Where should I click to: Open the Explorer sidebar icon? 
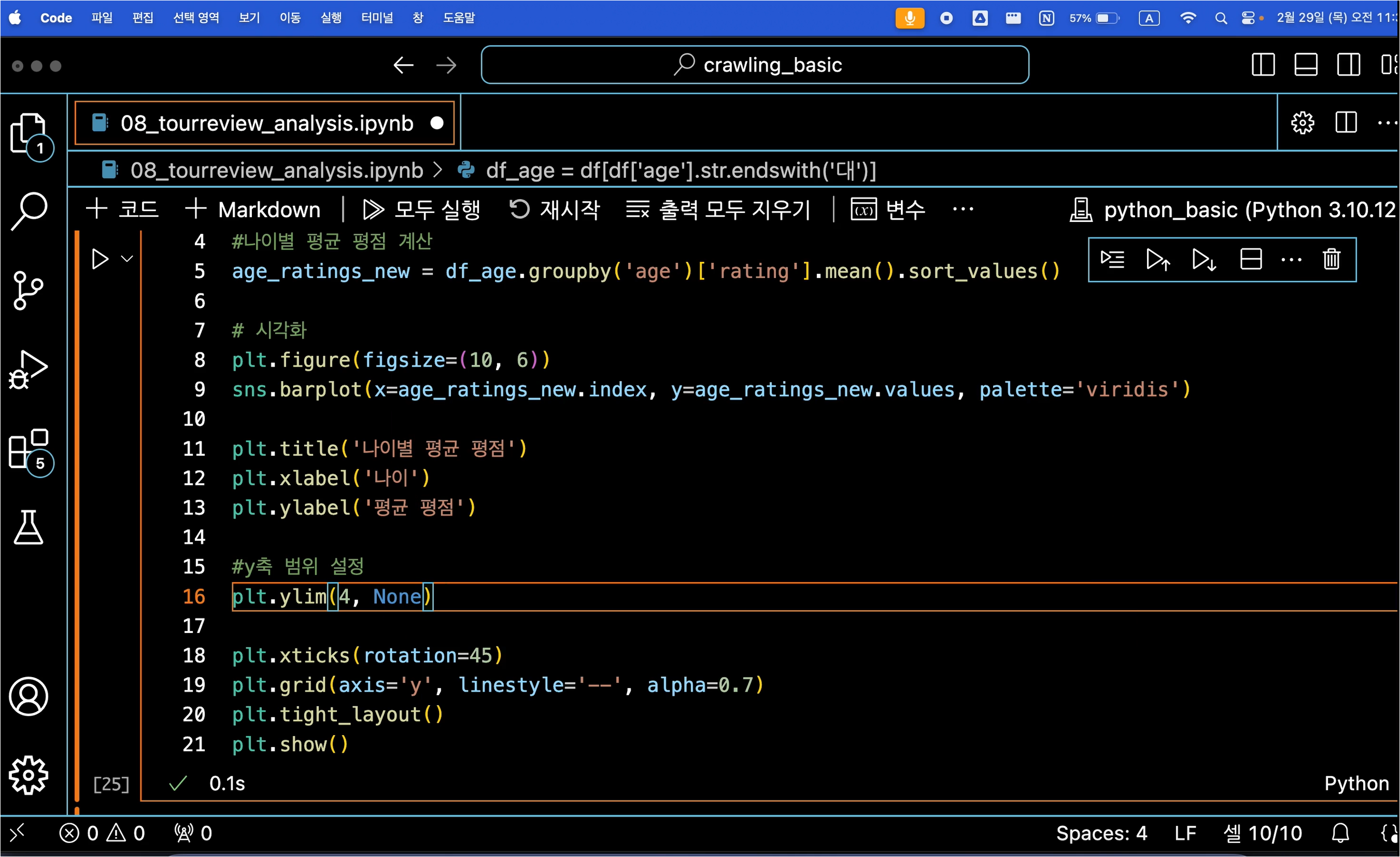click(x=29, y=132)
